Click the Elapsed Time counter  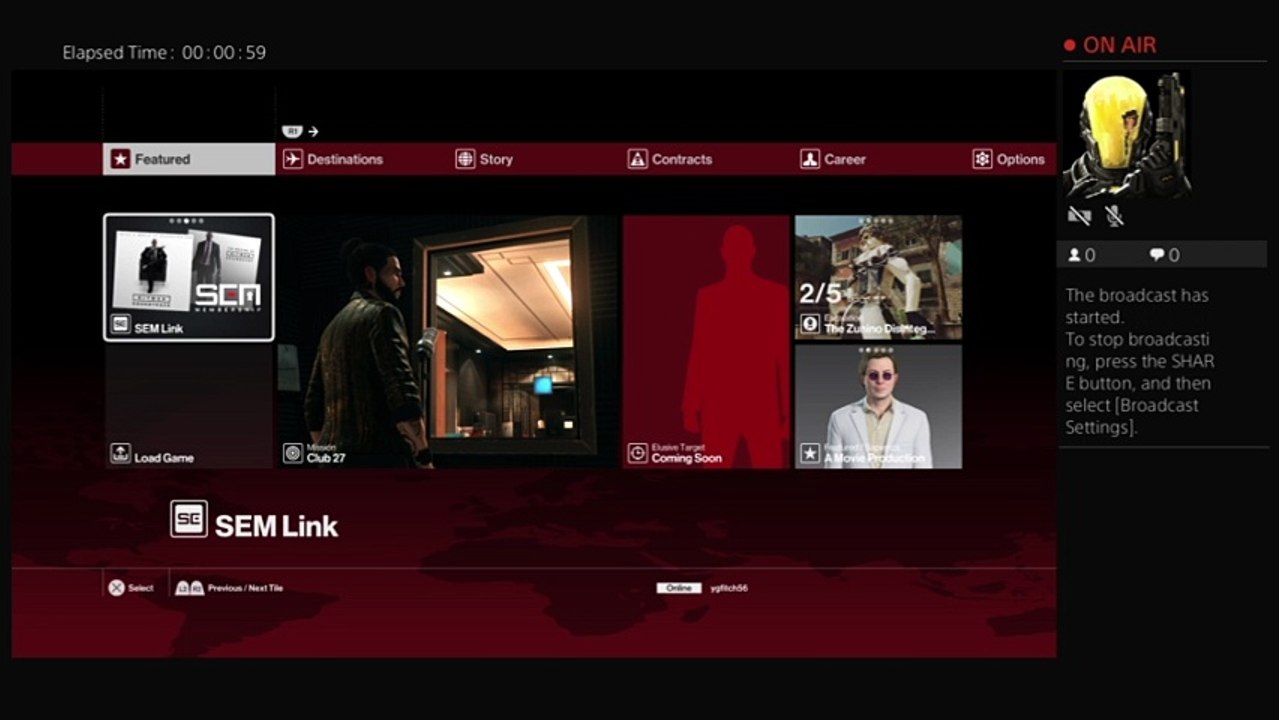click(x=164, y=52)
